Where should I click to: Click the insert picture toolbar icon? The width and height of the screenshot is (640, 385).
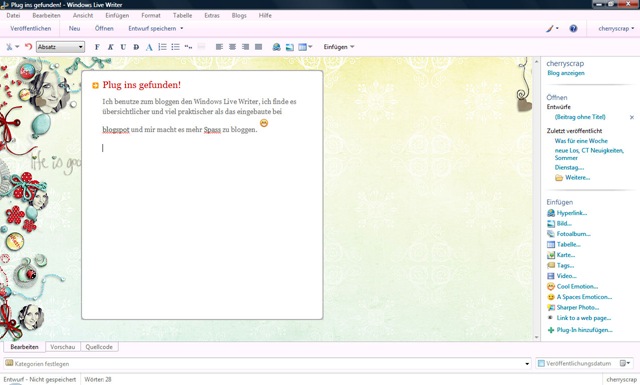tap(289, 47)
